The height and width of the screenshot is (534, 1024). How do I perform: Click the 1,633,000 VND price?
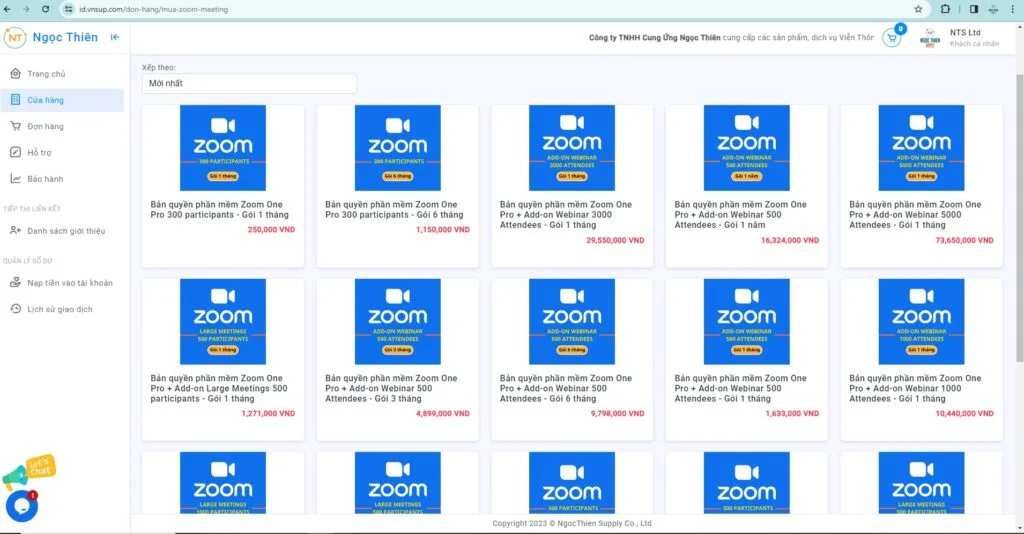click(x=792, y=413)
